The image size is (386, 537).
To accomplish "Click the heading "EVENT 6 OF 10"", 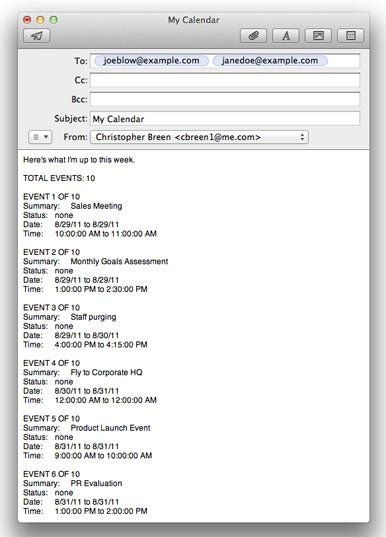I will coord(51,474).
